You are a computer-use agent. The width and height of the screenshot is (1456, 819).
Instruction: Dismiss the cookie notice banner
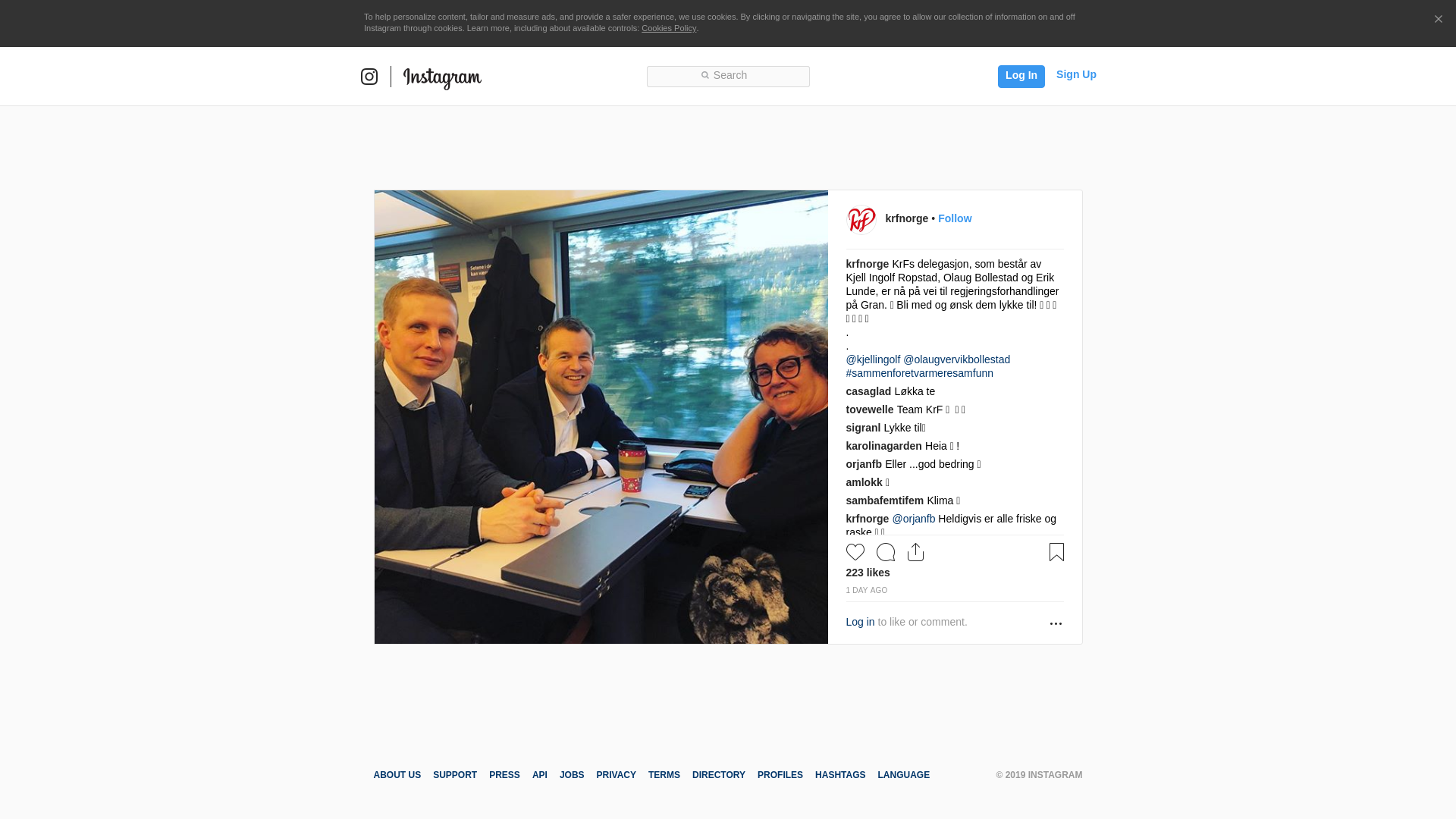point(1438,20)
